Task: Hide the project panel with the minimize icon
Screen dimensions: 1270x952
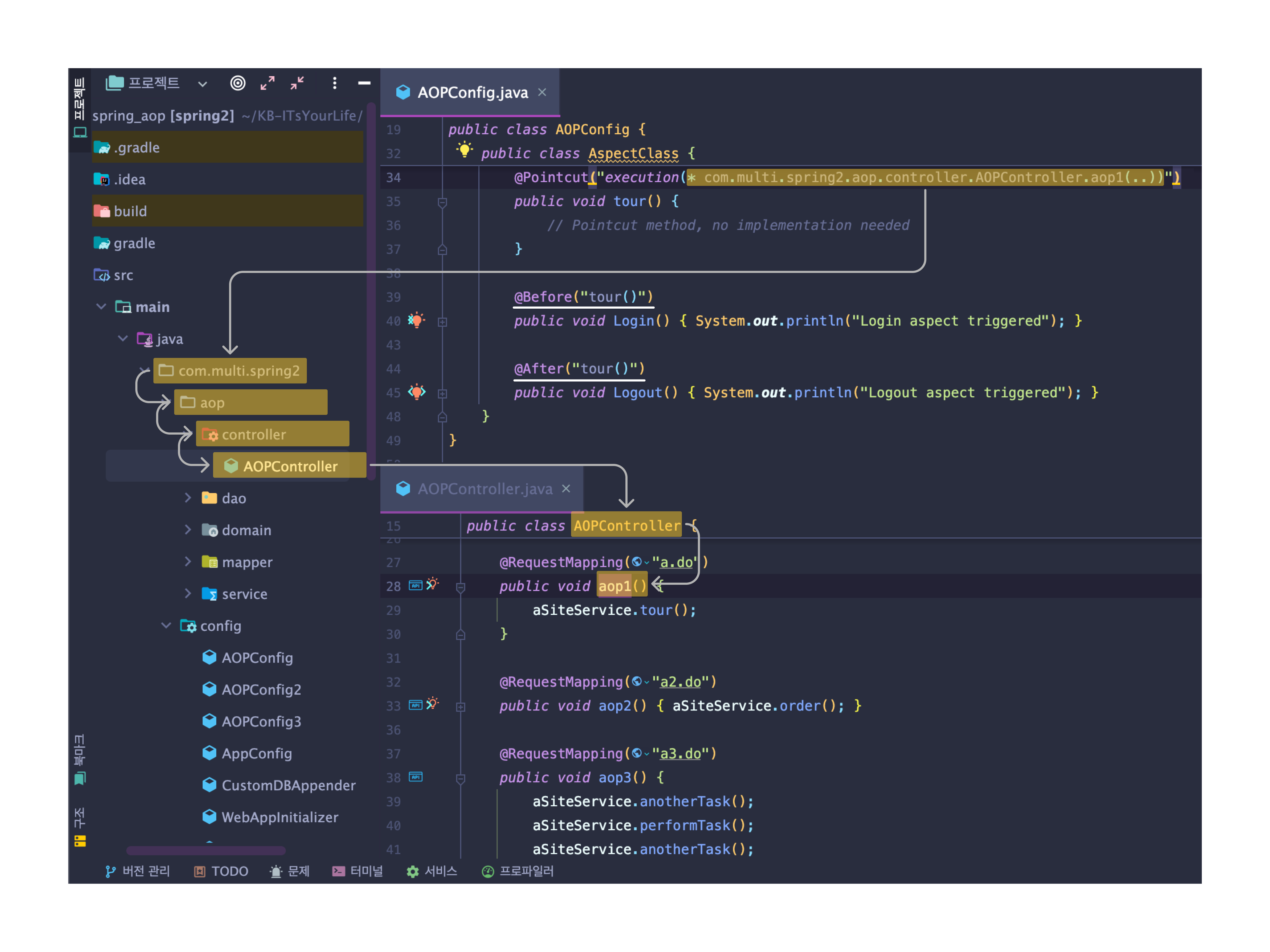Action: click(x=364, y=83)
